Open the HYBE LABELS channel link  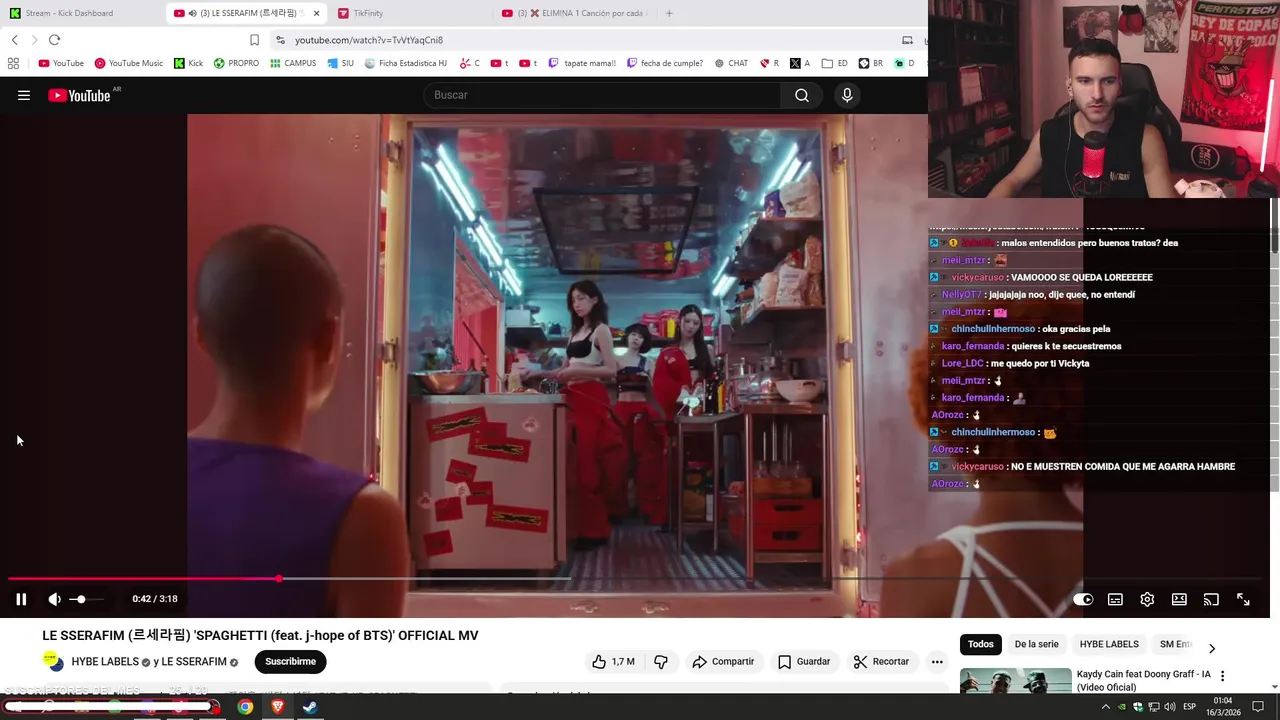(x=105, y=662)
